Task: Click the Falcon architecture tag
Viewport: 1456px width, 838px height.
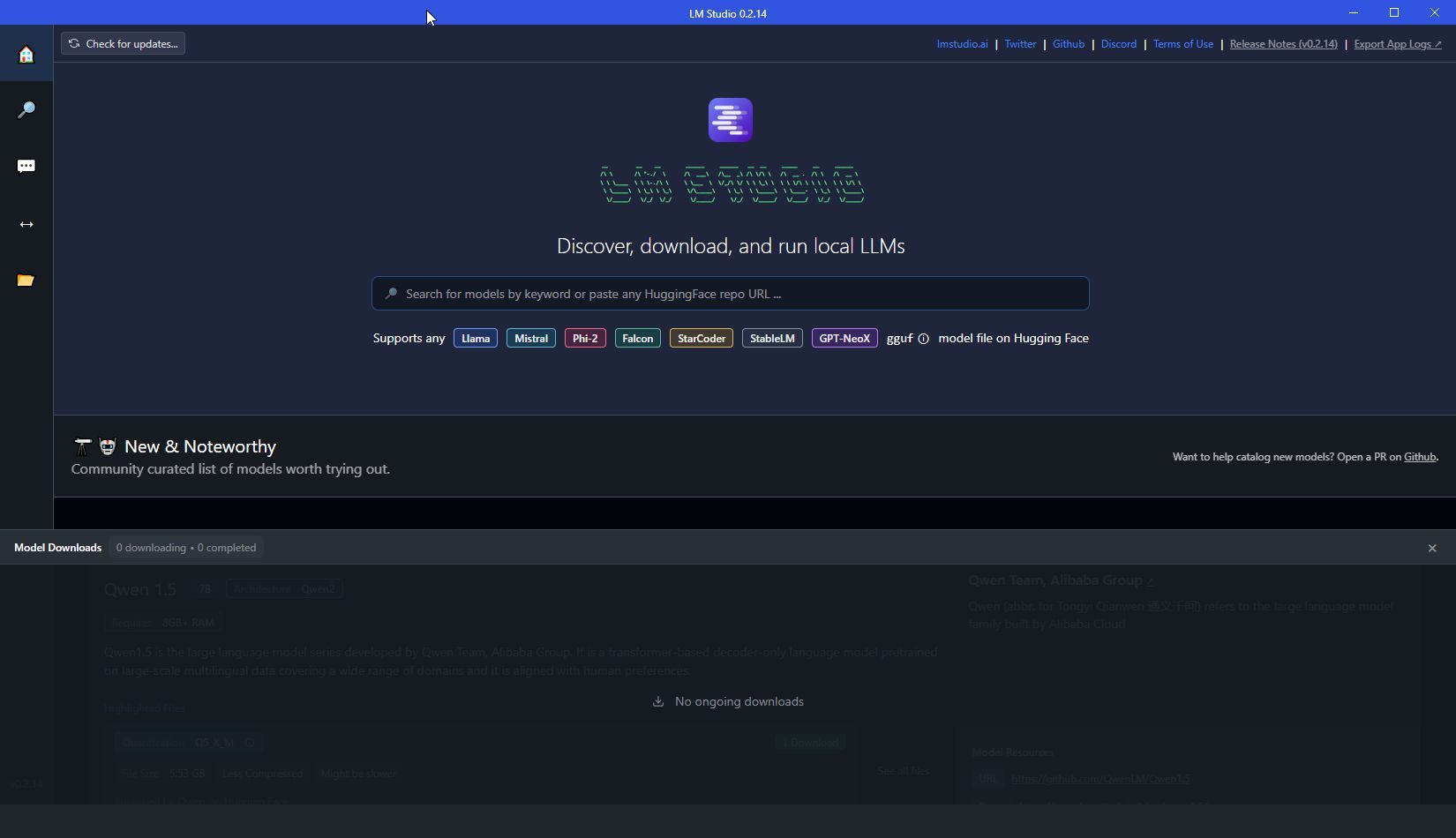Action: coord(638,339)
